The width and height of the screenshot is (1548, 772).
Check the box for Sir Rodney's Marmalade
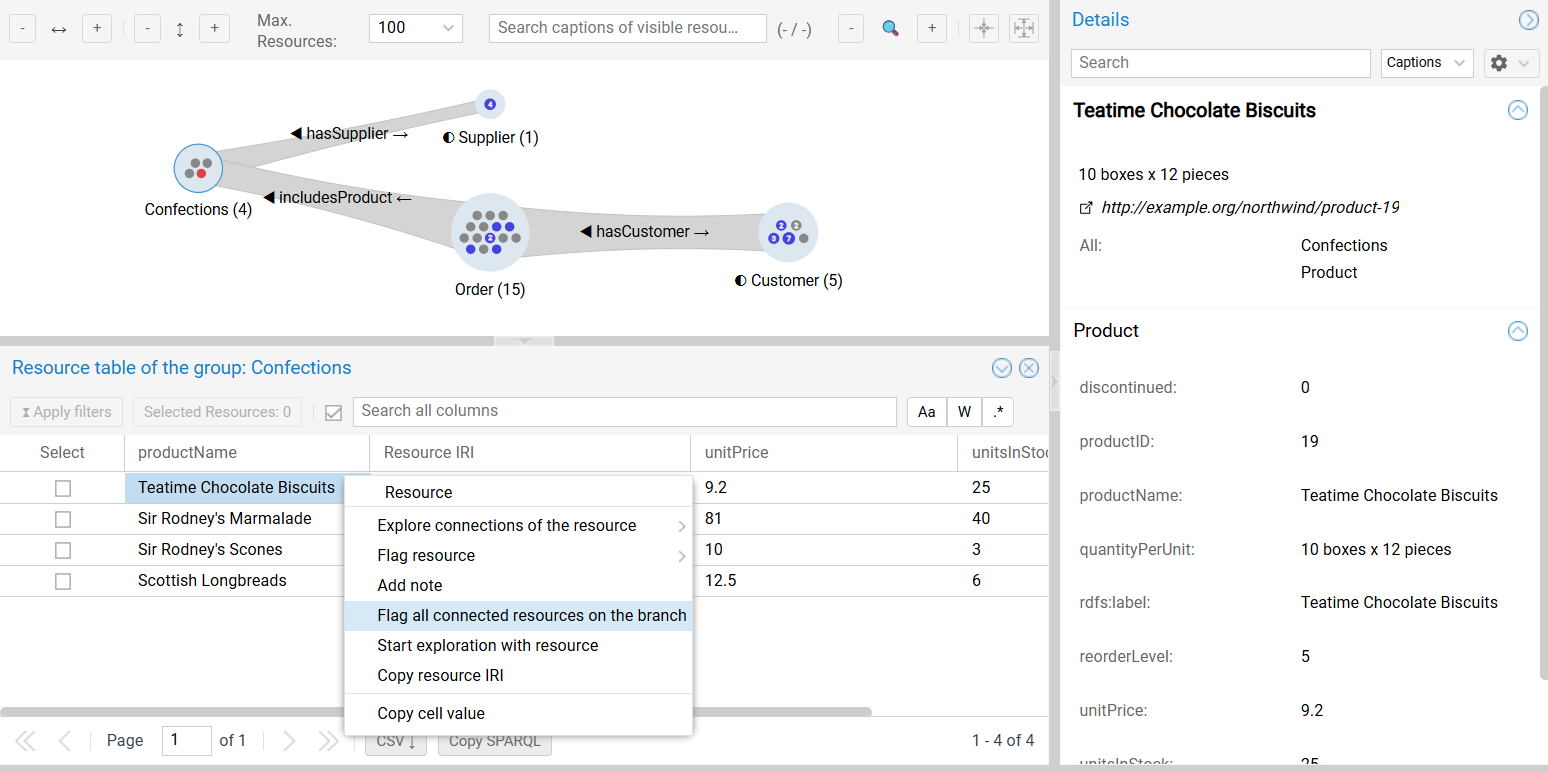pos(63,519)
